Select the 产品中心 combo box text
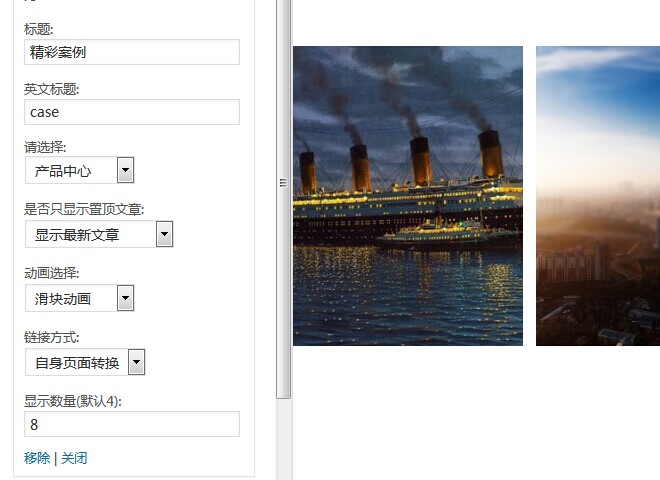660x480 pixels. [x=71, y=170]
